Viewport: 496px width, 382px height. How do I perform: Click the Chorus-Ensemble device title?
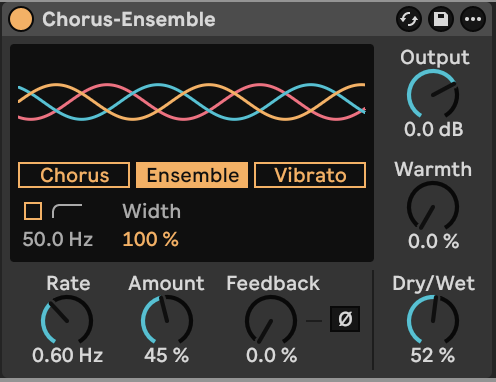[129, 19]
